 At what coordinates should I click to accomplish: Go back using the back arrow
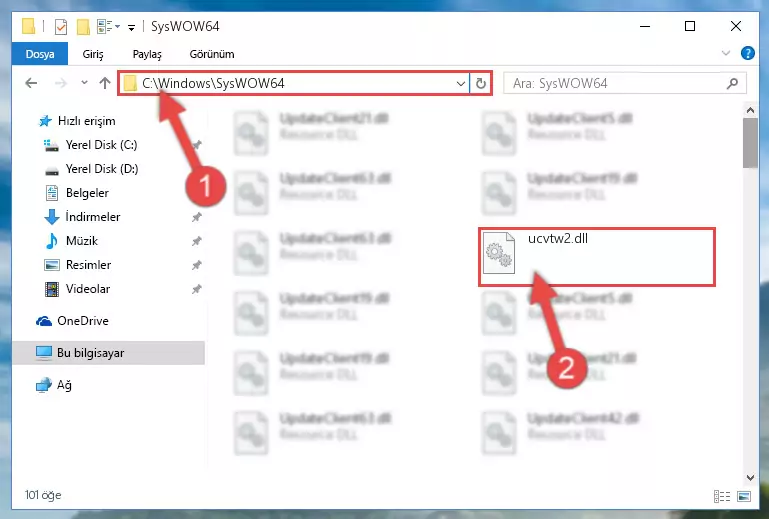(x=31, y=83)
